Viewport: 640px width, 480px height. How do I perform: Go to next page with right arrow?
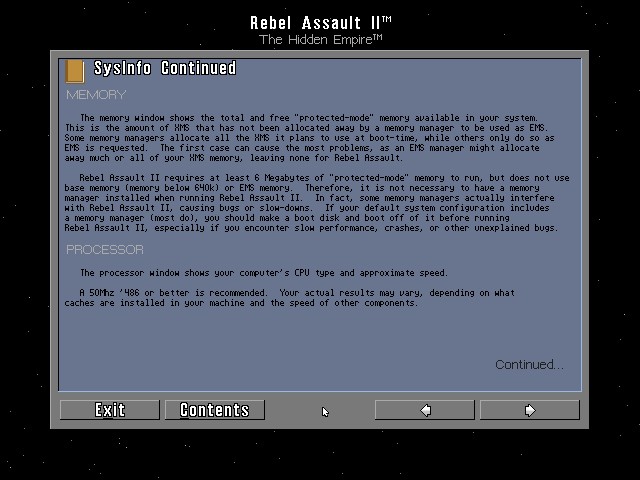tap(530, 410)
